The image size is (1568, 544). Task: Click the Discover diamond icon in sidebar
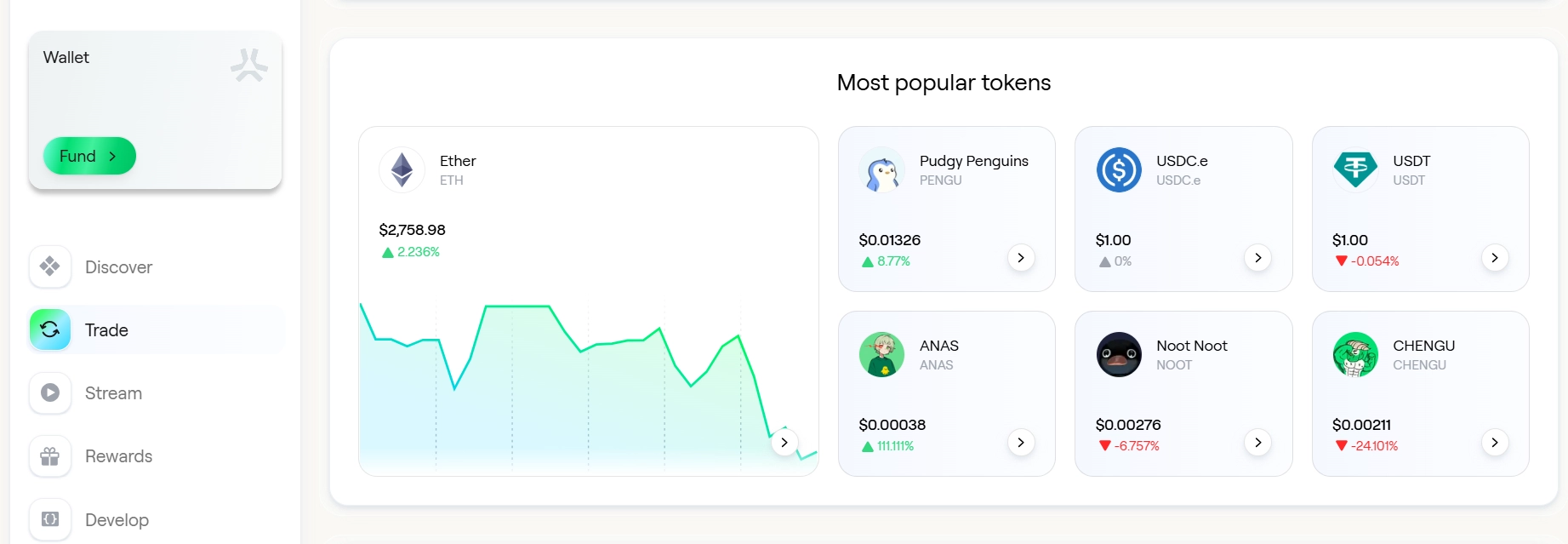coord(50,266)
